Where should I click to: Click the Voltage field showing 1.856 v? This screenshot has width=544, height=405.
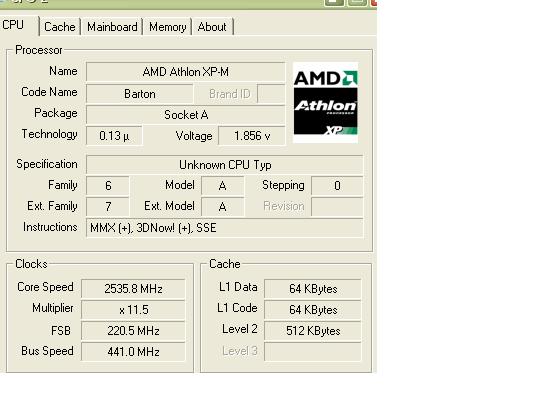point(252,136)
